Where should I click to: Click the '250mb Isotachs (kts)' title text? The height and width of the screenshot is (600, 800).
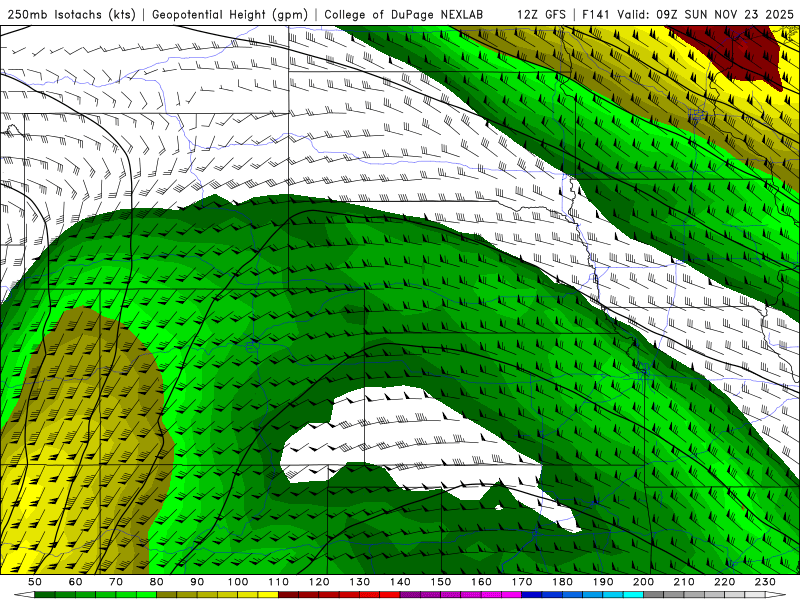72,14
